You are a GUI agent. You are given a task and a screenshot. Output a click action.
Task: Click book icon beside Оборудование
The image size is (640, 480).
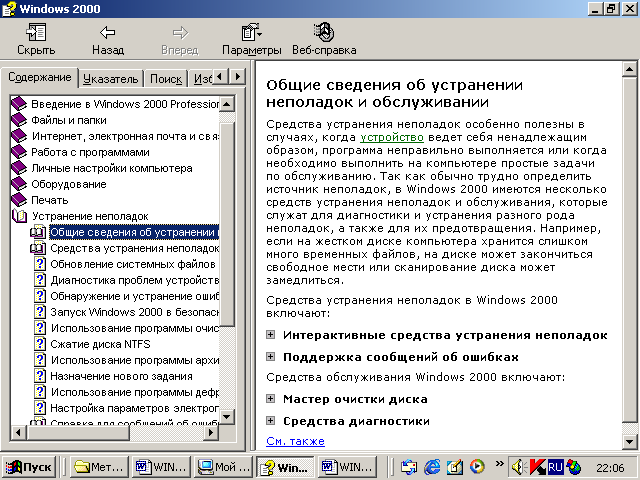pyautogui.click(x=19, y=184)
